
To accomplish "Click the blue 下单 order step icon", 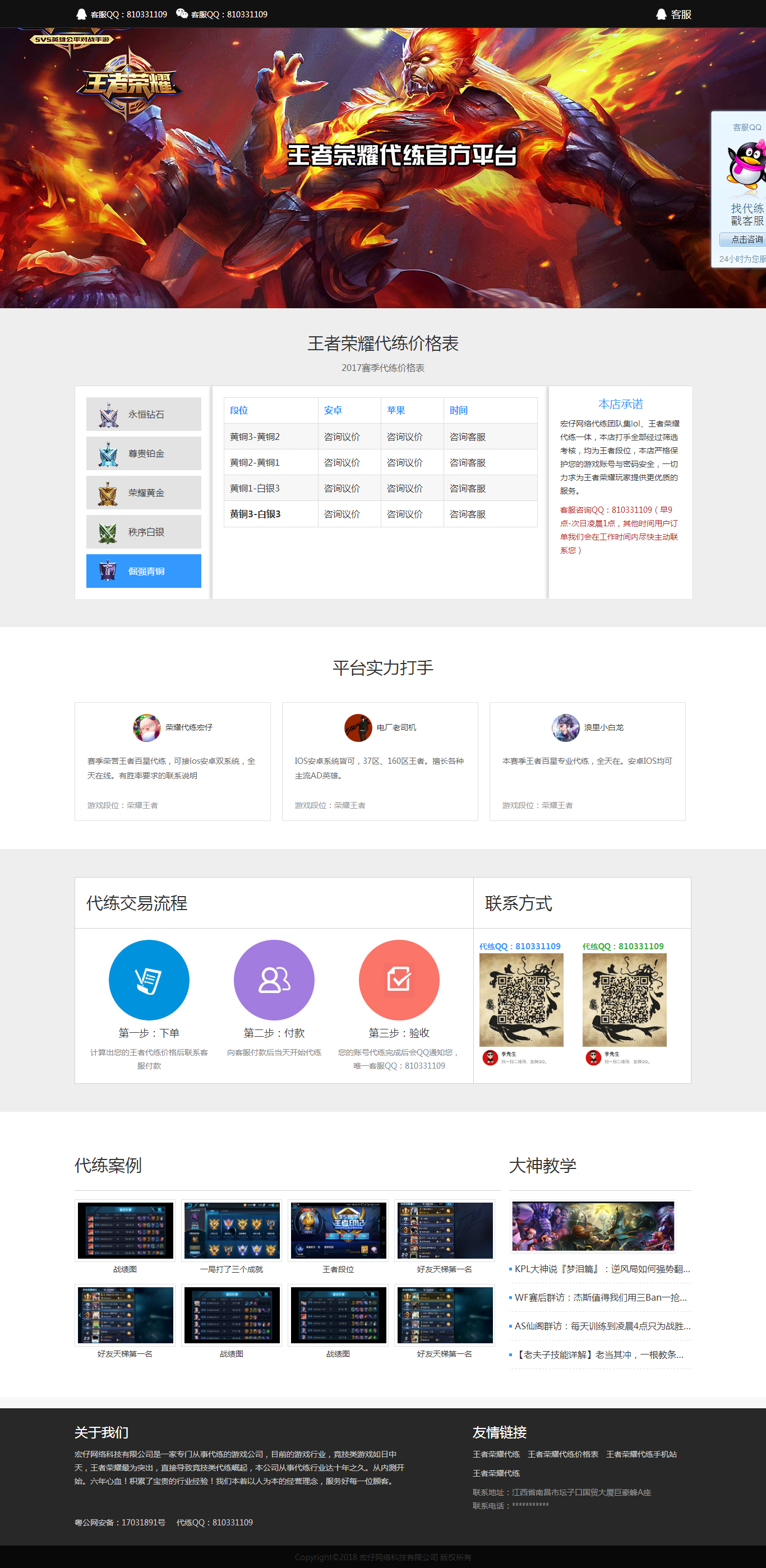I will pyautogui.click(x=149, y=980).
